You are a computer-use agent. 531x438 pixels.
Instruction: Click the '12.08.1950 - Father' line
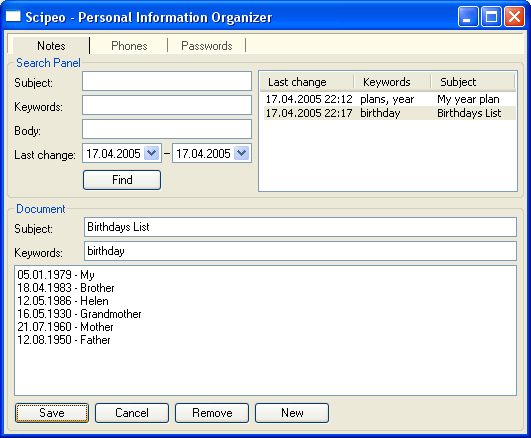(64, 340)
